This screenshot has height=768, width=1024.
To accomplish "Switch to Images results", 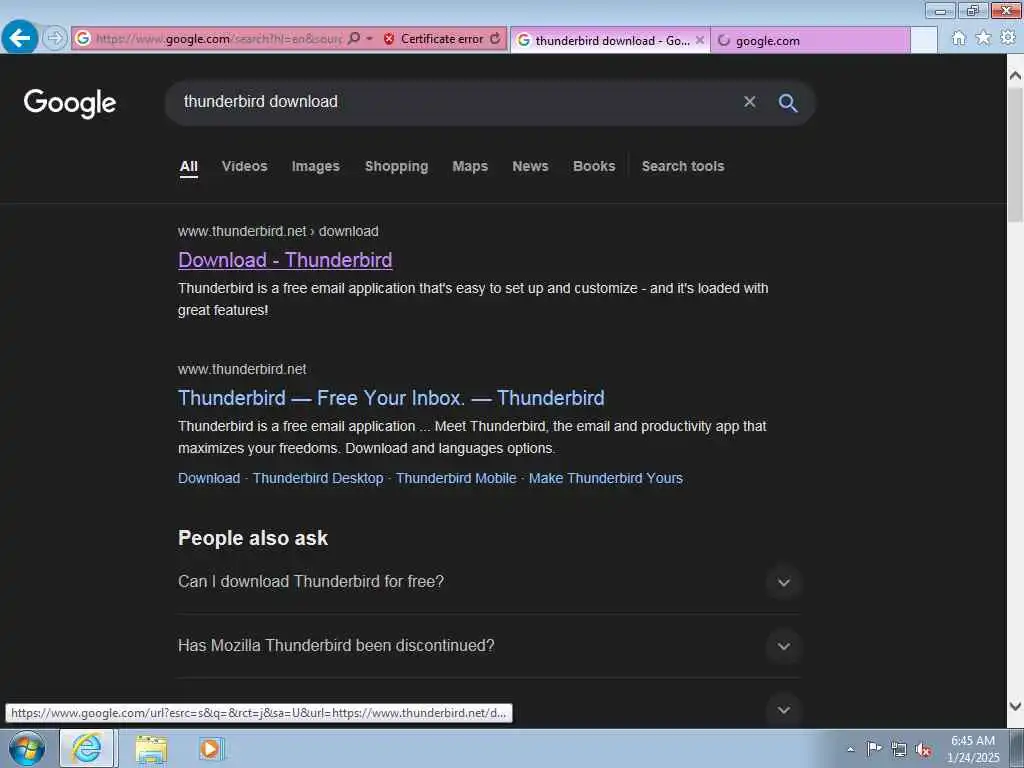I will pyautogui.click(x=315, y=167).
